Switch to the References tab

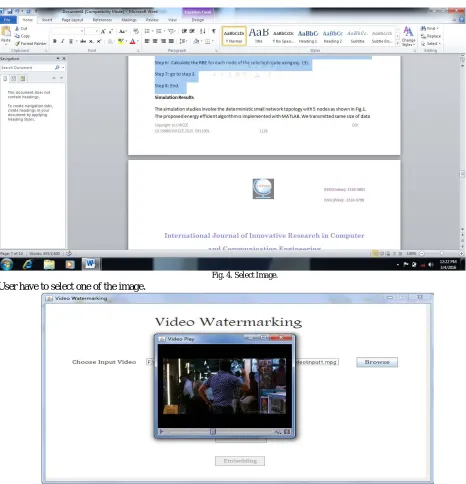(102, 20)
